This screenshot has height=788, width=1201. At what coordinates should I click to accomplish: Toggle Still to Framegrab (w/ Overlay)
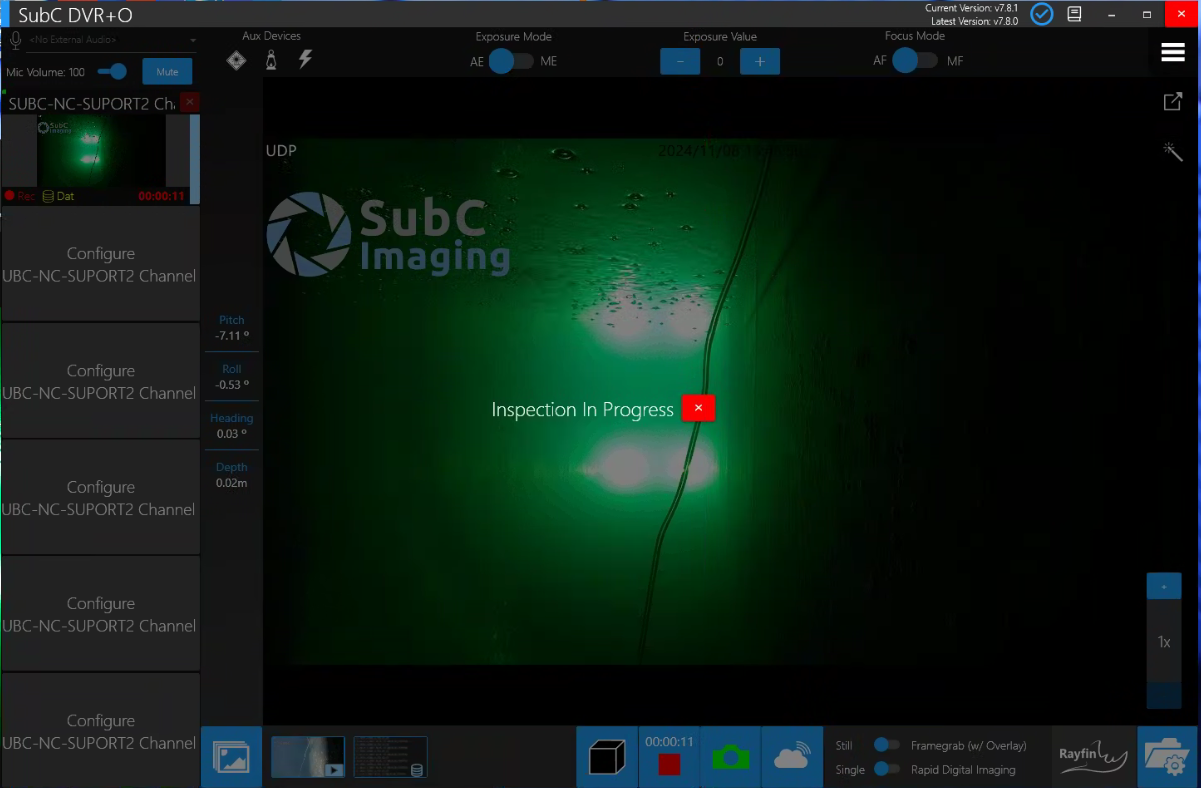pos(886,745)
